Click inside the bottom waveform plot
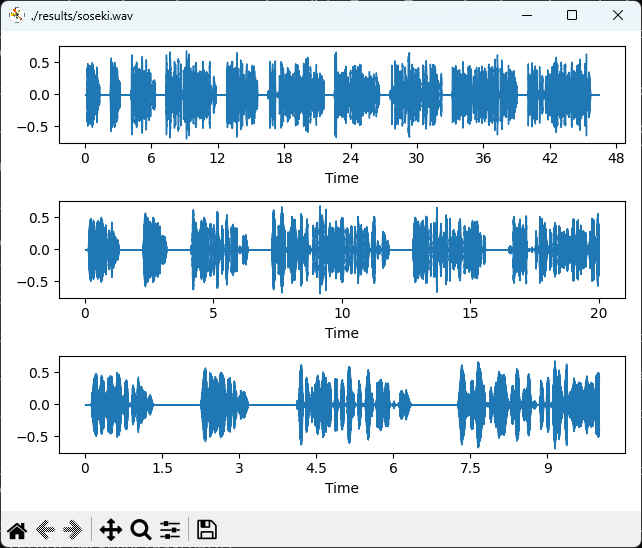 click(341, 404)
